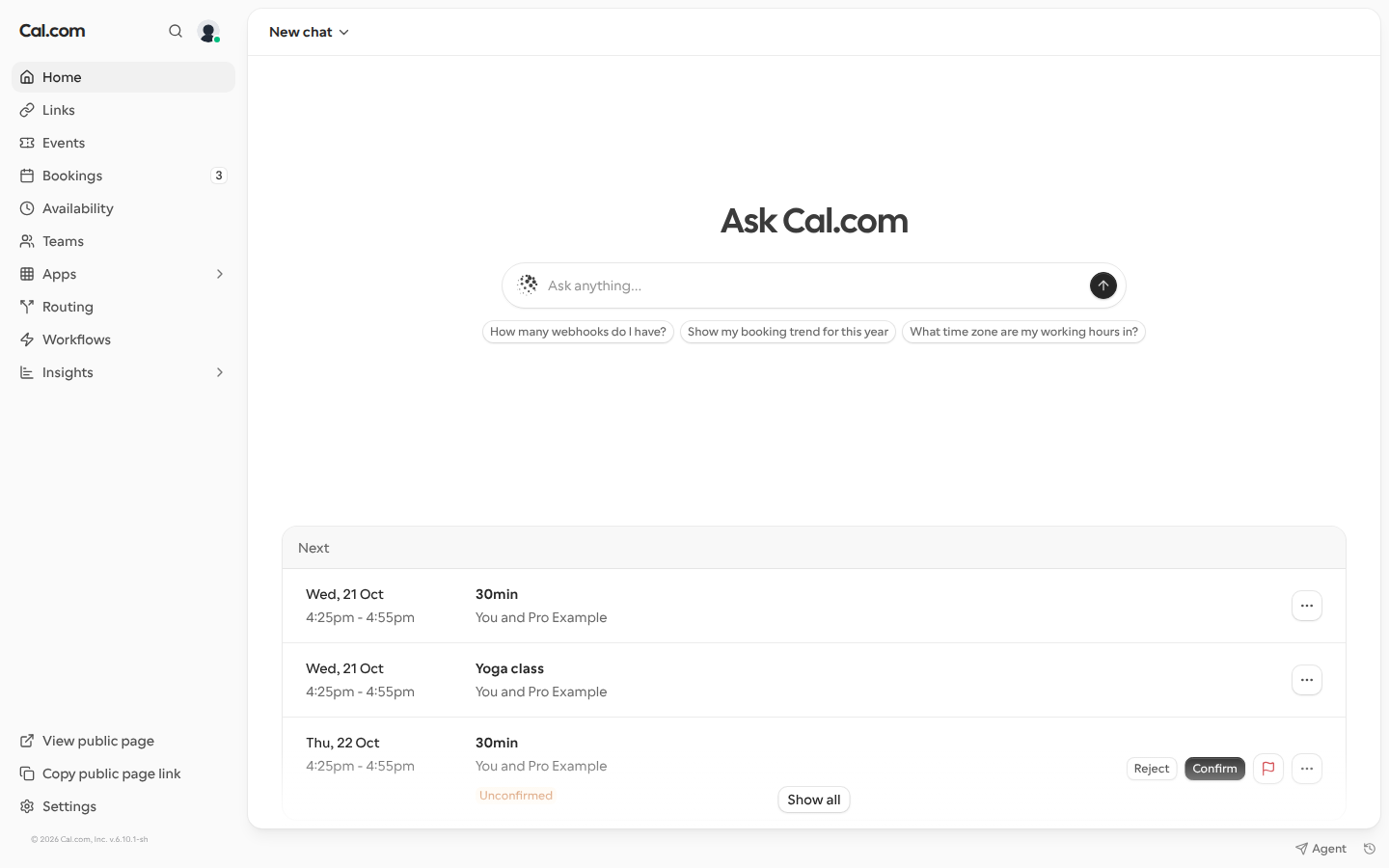Click the 'Next' section header
Image resolution: width=1389 pixels, height=868 pixels.
click(814, 548)
